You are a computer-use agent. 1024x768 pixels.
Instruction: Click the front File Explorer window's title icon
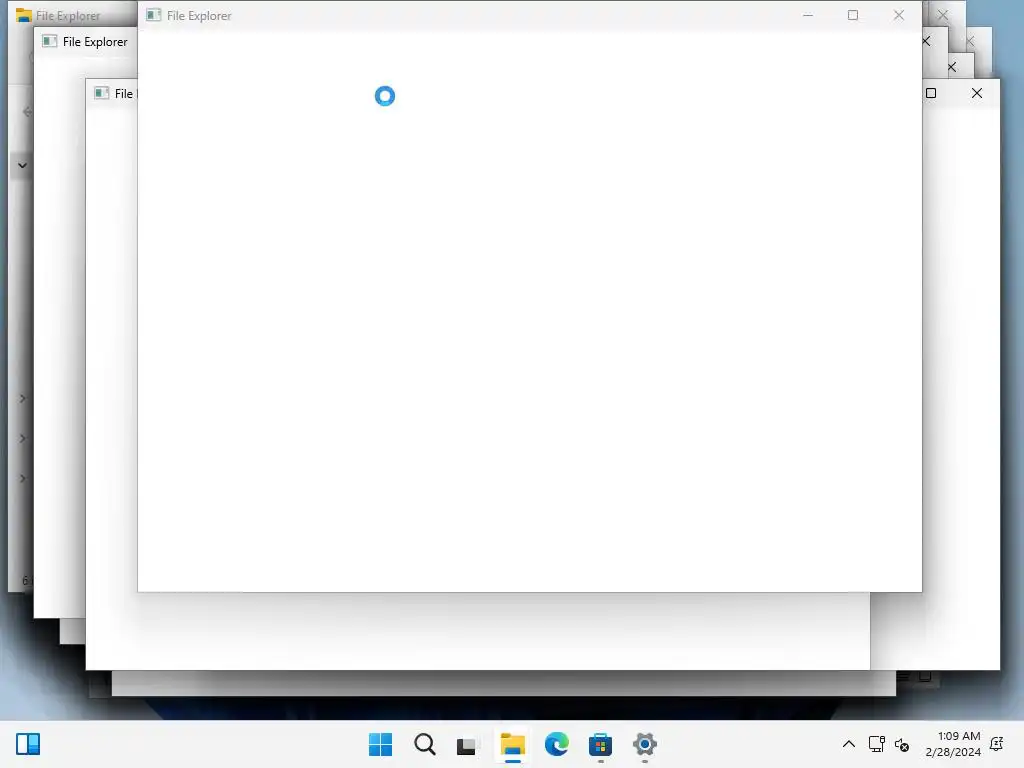click(153, 15)
